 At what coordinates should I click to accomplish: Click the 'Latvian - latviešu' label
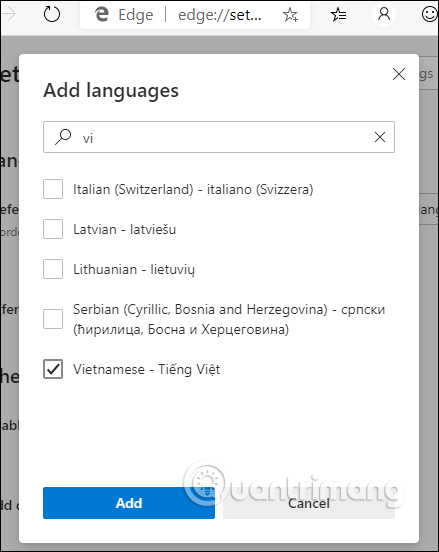[x=125, y=230]
